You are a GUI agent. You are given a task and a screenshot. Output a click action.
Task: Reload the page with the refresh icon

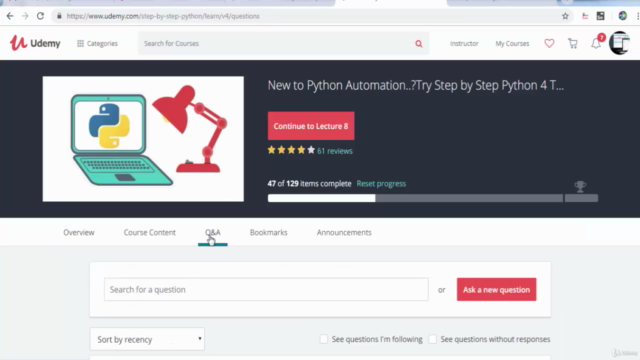[x=40, y=16]
